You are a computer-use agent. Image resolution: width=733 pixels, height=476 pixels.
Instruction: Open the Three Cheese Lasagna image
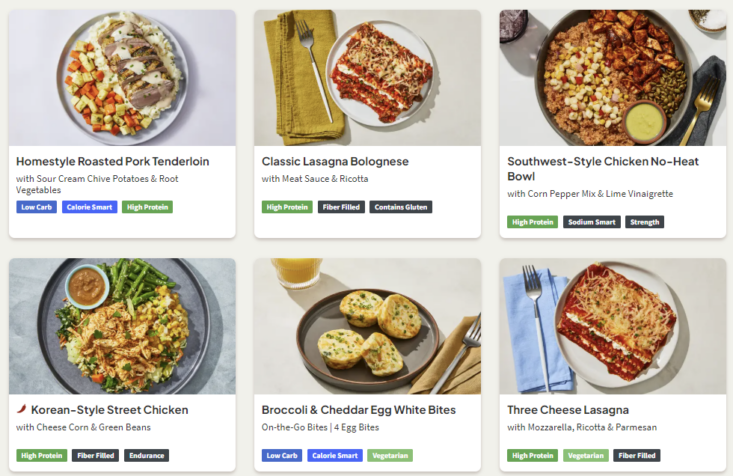pyautogui.click(x=612, y=326)
